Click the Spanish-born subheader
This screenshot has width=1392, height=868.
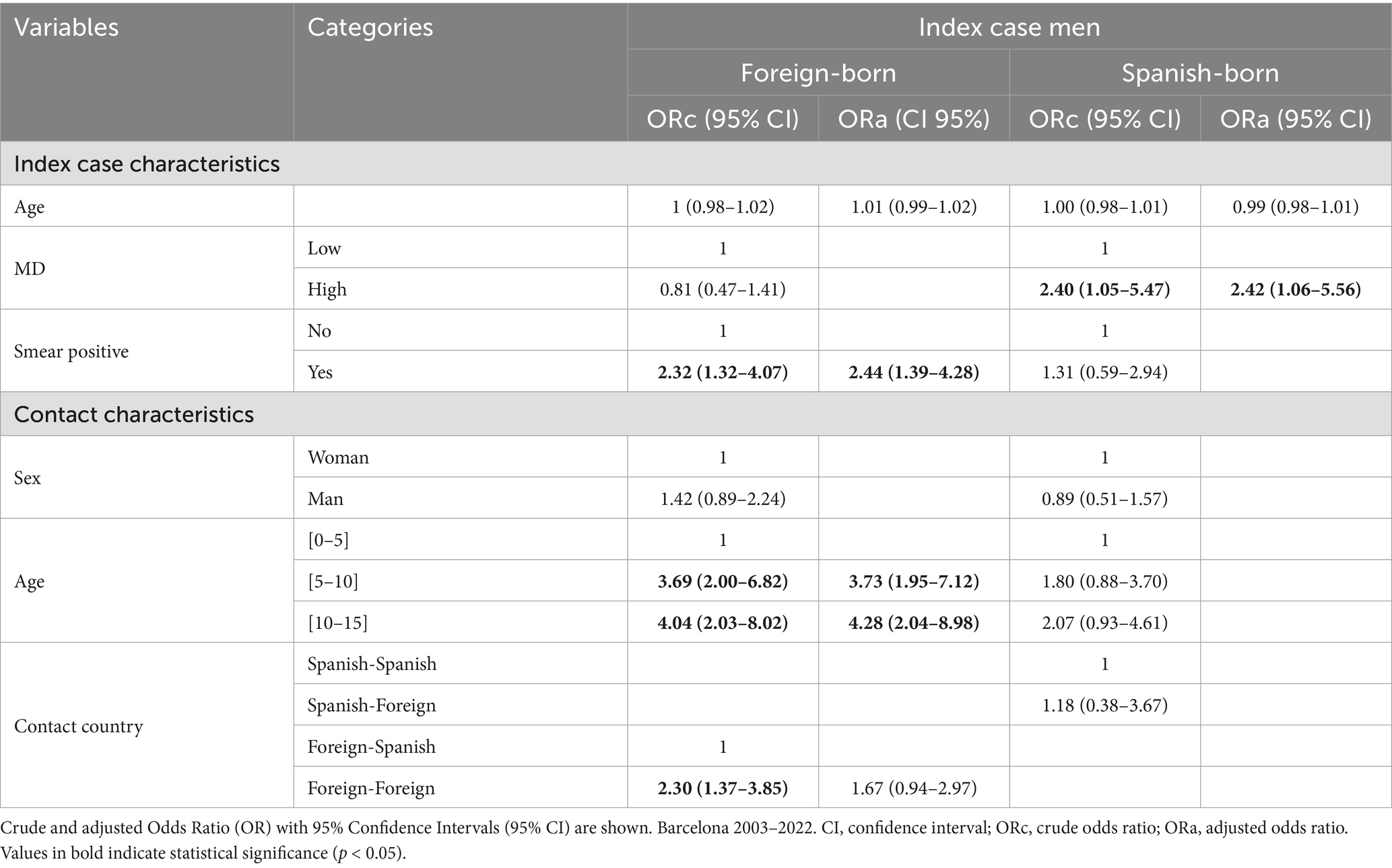point(1200,73)
